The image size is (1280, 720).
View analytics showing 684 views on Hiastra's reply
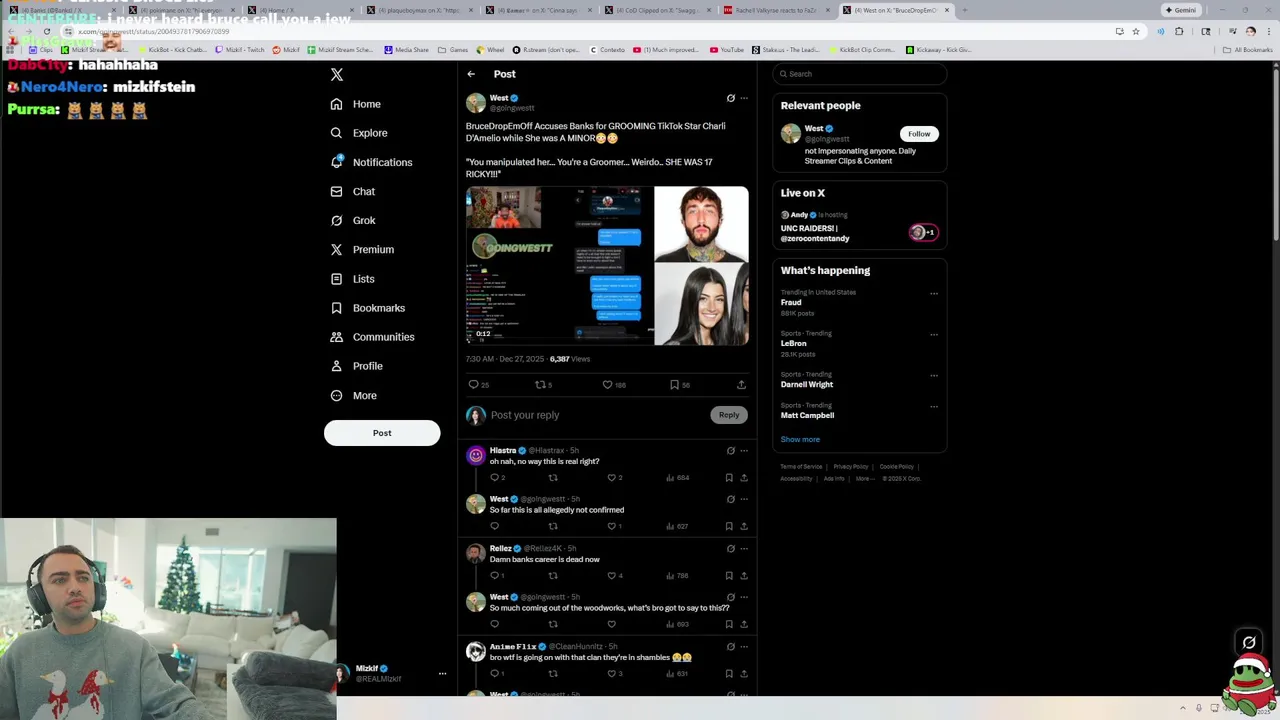point(679,478)
